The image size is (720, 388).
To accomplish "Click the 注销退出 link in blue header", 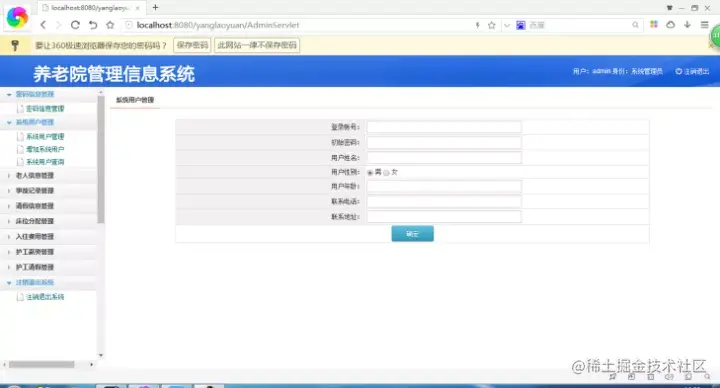I will click(x=696, y=71).
